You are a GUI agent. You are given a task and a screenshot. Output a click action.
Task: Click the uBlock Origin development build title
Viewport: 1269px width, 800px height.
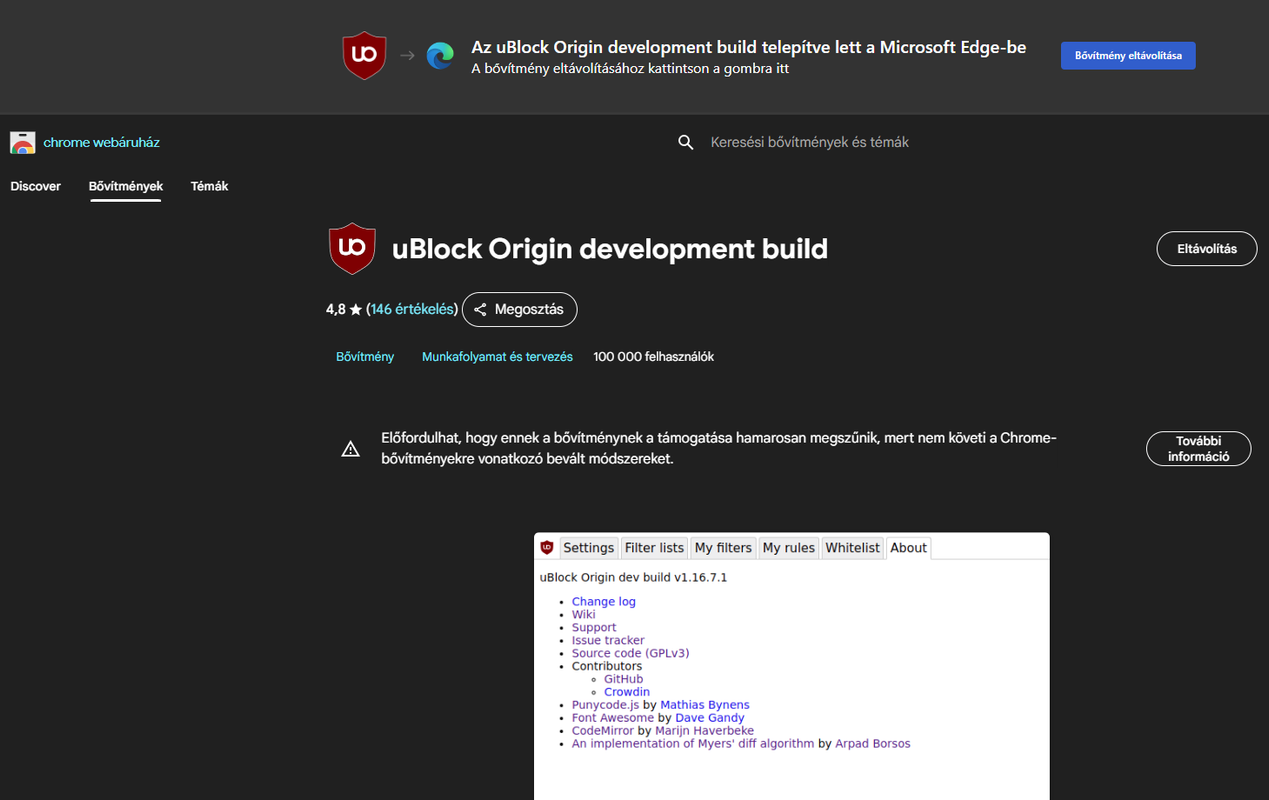click(610, 249)
